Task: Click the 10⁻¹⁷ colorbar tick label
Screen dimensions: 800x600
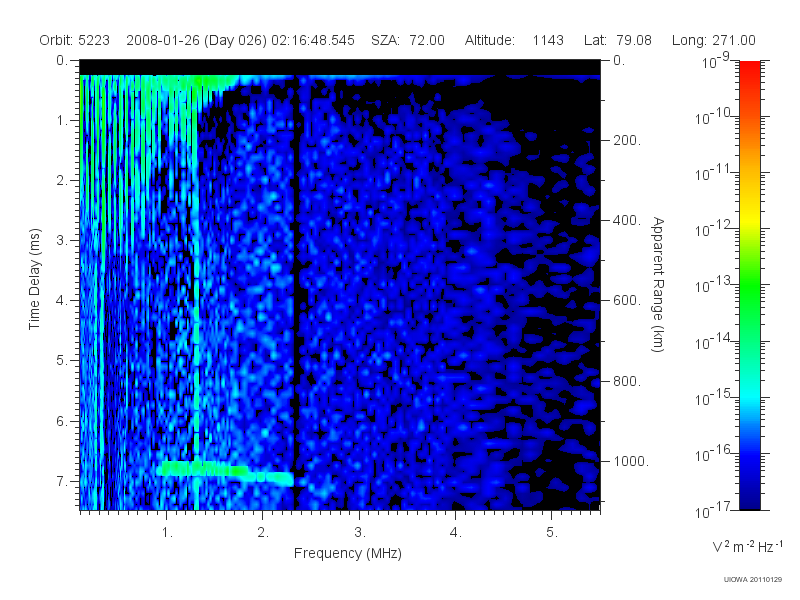Action: [x=714, y=510]
